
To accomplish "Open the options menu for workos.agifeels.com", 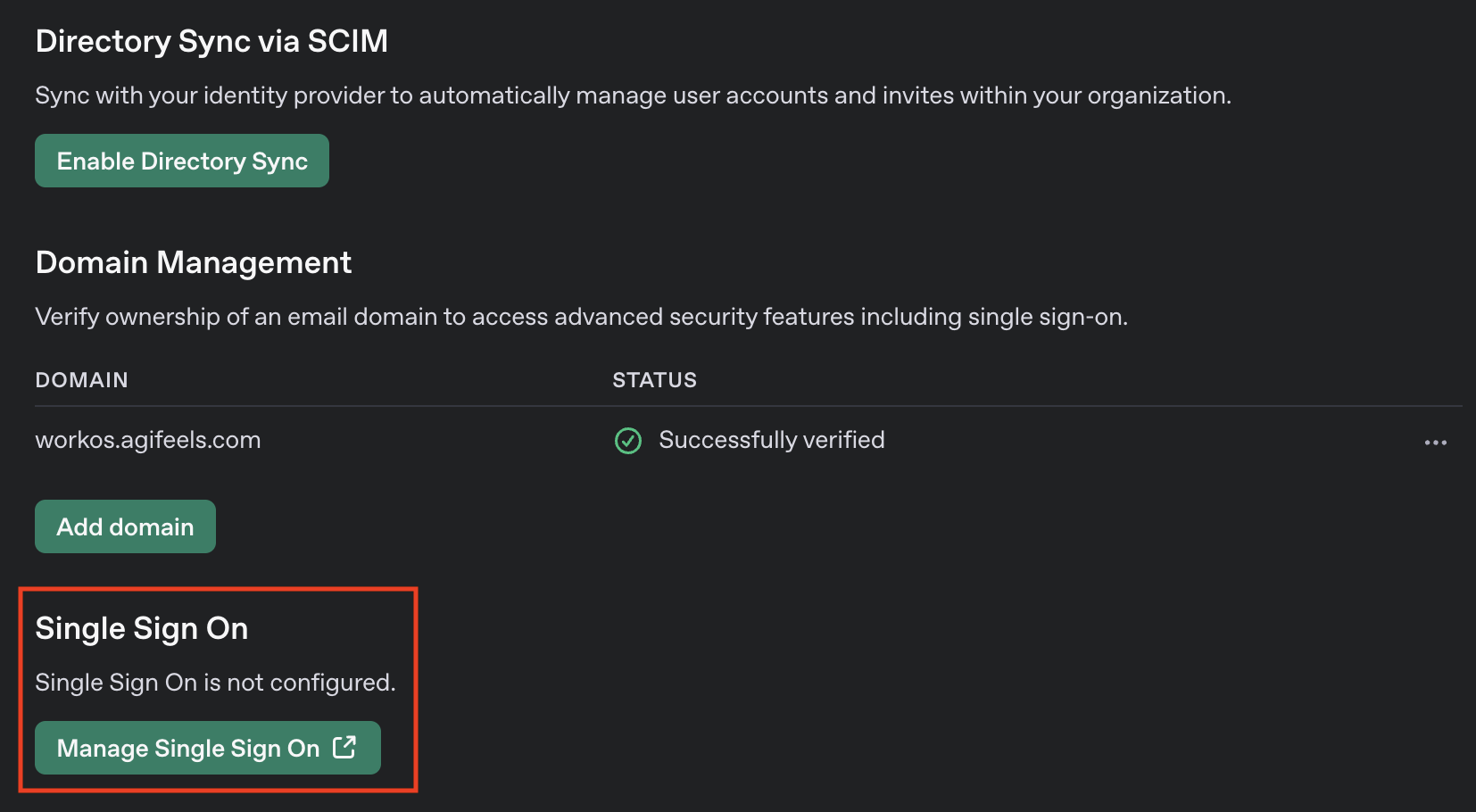I will pos(1435,442).
